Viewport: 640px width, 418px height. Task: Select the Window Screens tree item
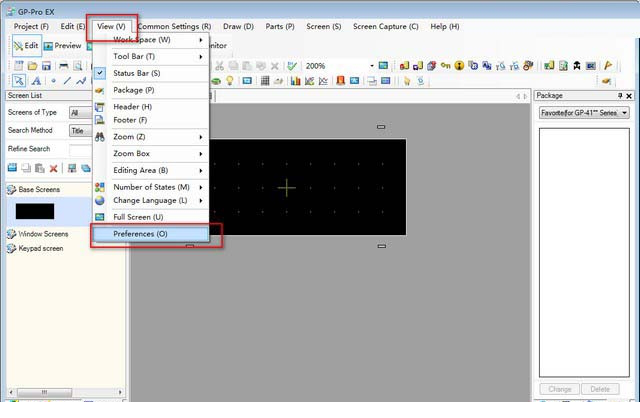(x=38, y=234)
